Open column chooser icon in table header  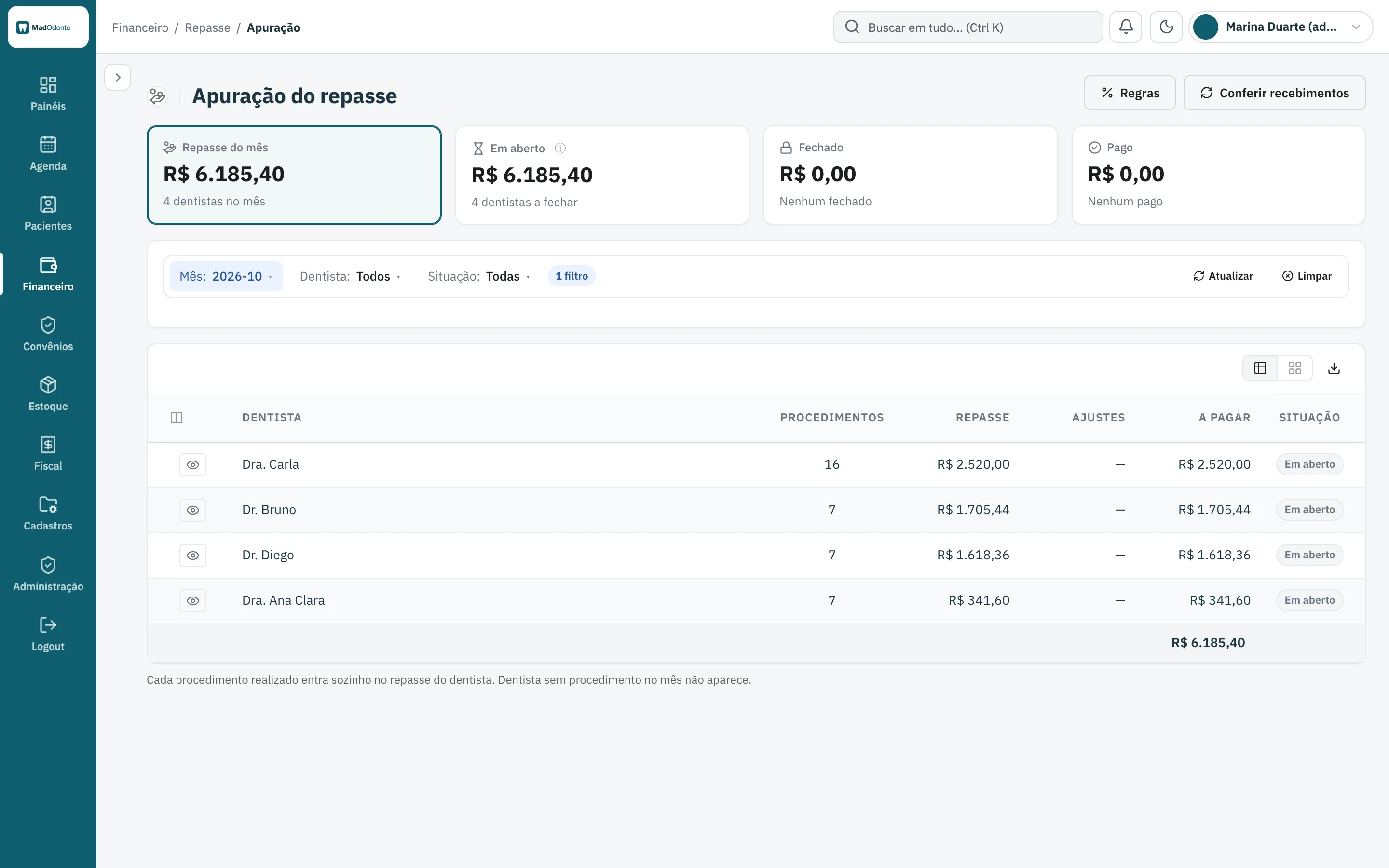[x=176, y=417]
